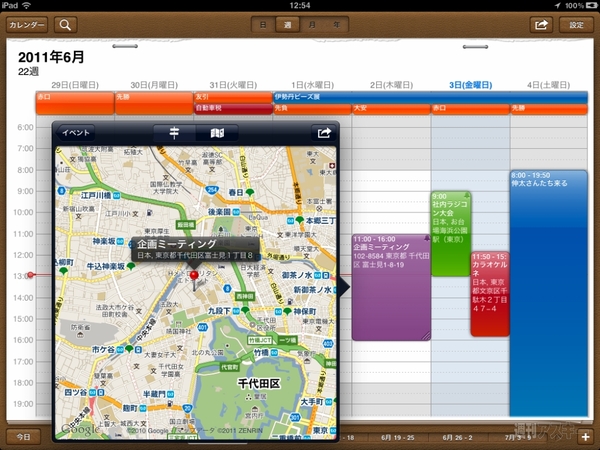Select 3日(金曜日) today header
The height and width of the screenshot is (450, 600).
point(471,85)
